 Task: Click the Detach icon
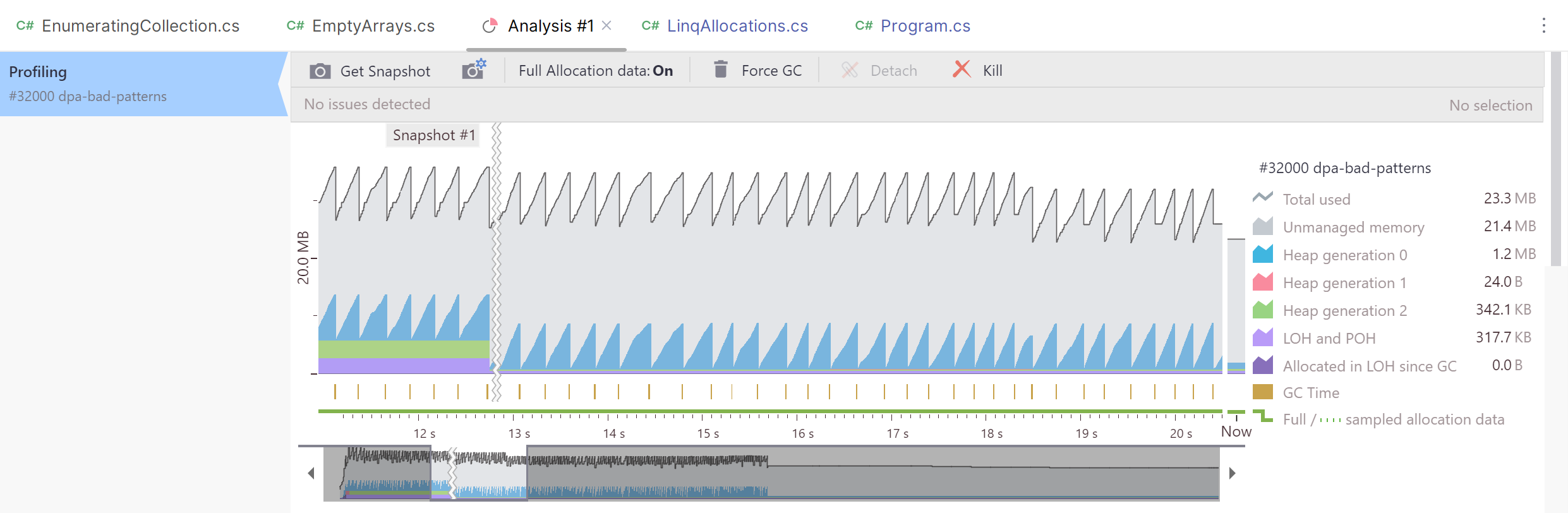[850, 70]
